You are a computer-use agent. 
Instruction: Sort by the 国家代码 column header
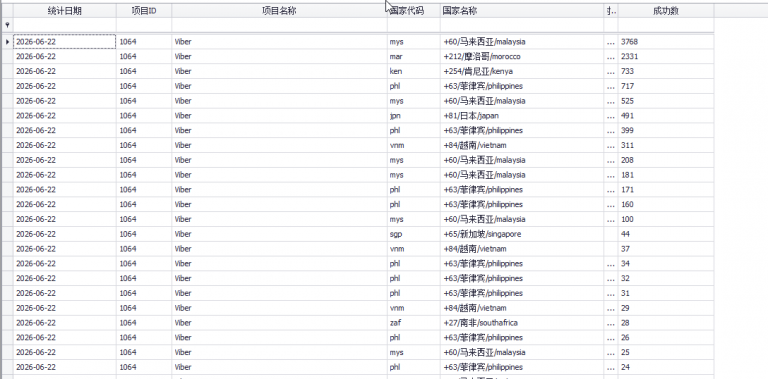[413, 11]
